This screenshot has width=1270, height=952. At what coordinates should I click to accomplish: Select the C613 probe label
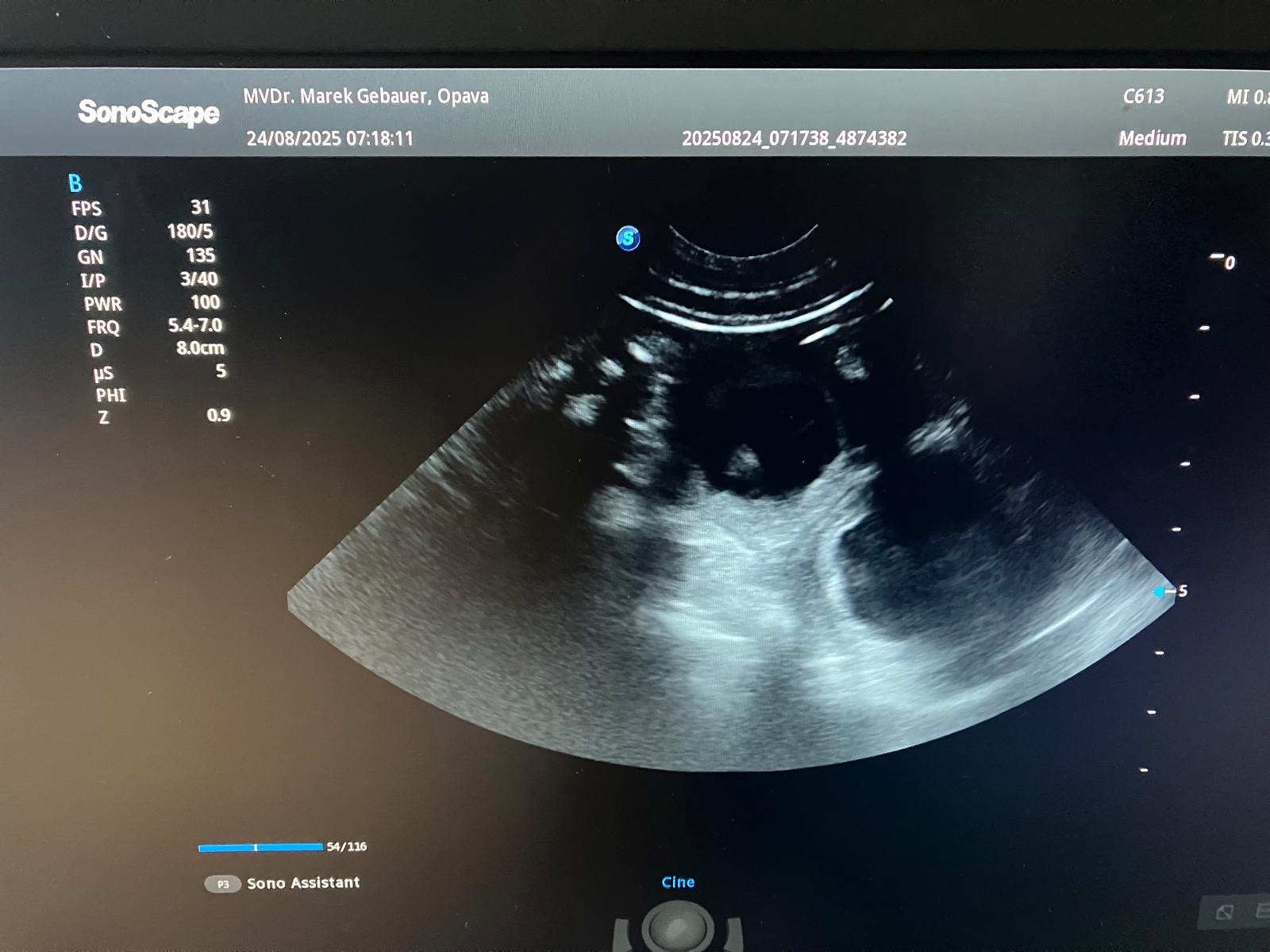pos(1143,97)
